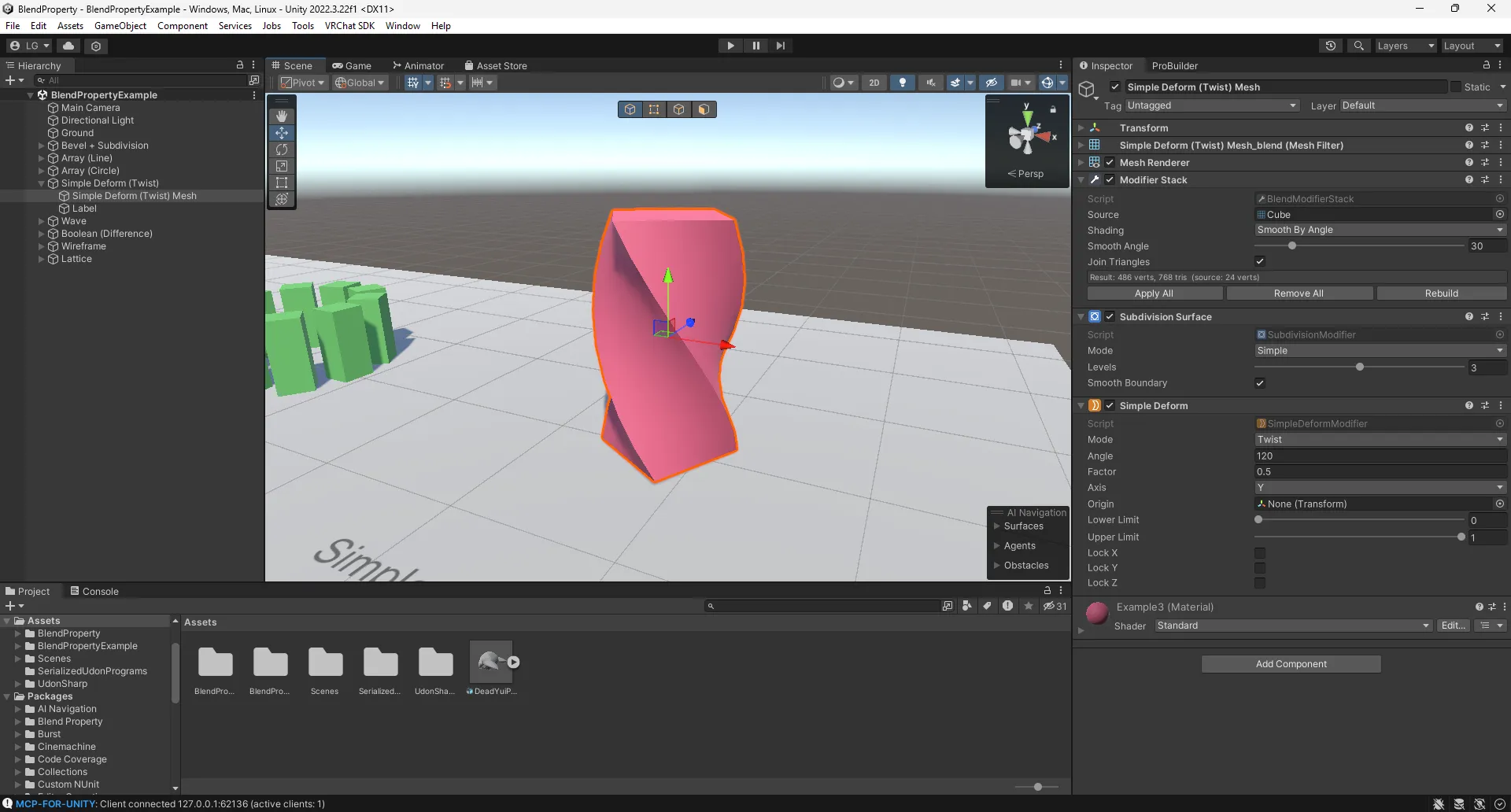Click the Rebuild button
The height and width of the screenshot is (812, 1511).
coord(1442,293)
